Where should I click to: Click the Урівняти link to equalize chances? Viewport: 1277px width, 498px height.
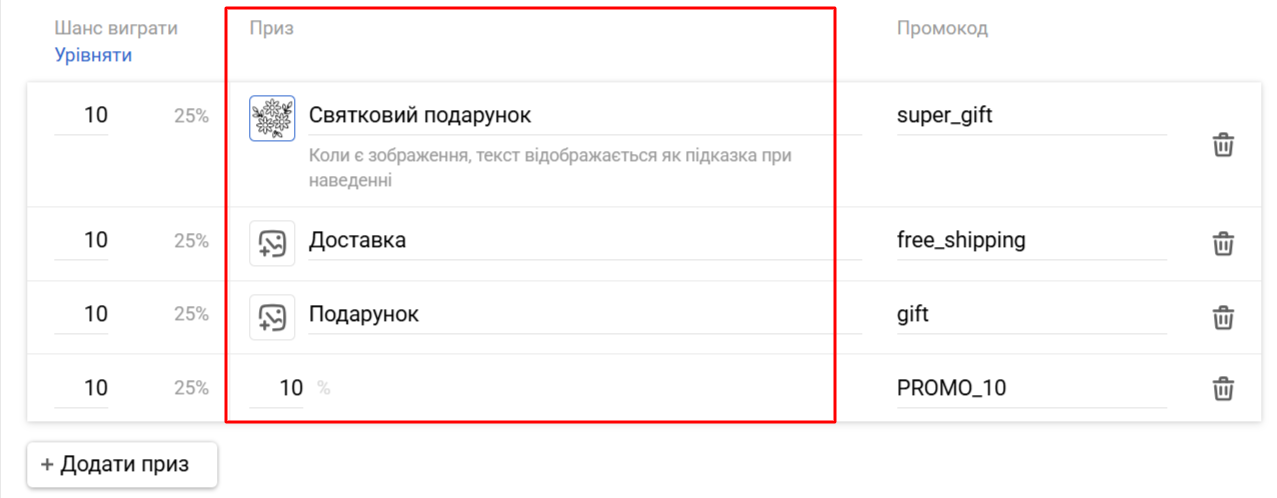point(93,55)
